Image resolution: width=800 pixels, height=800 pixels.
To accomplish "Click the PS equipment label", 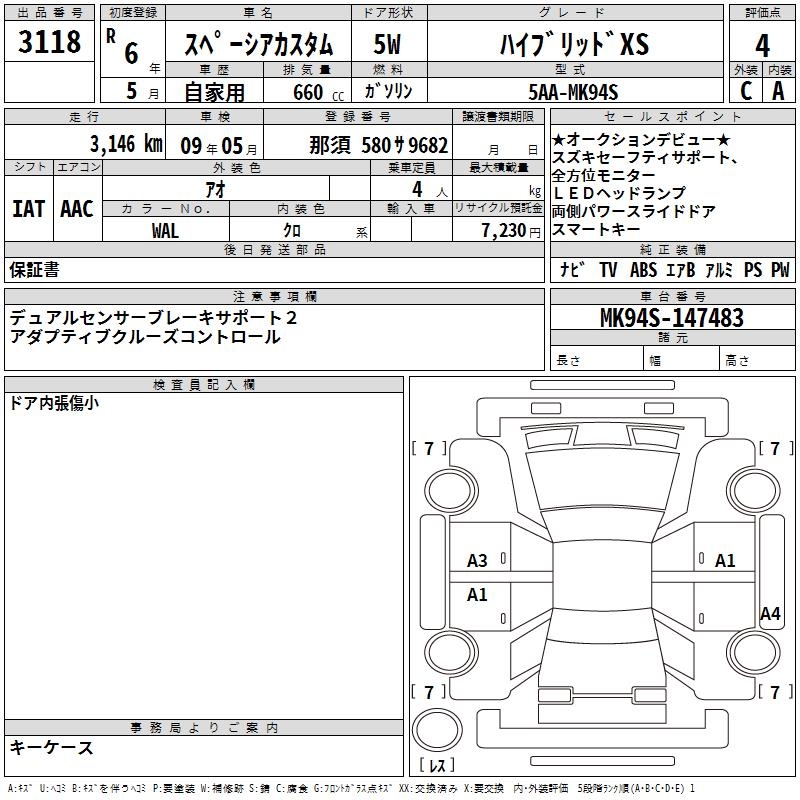I will coord(753,269).
